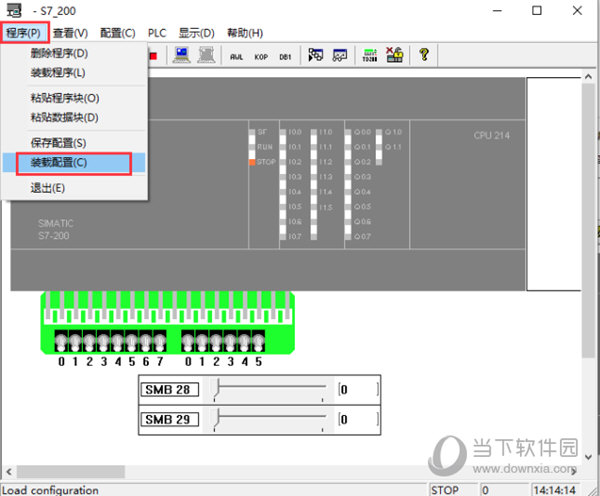
Task: Open help with the yellow question mark icon
Action: point(424,55)
